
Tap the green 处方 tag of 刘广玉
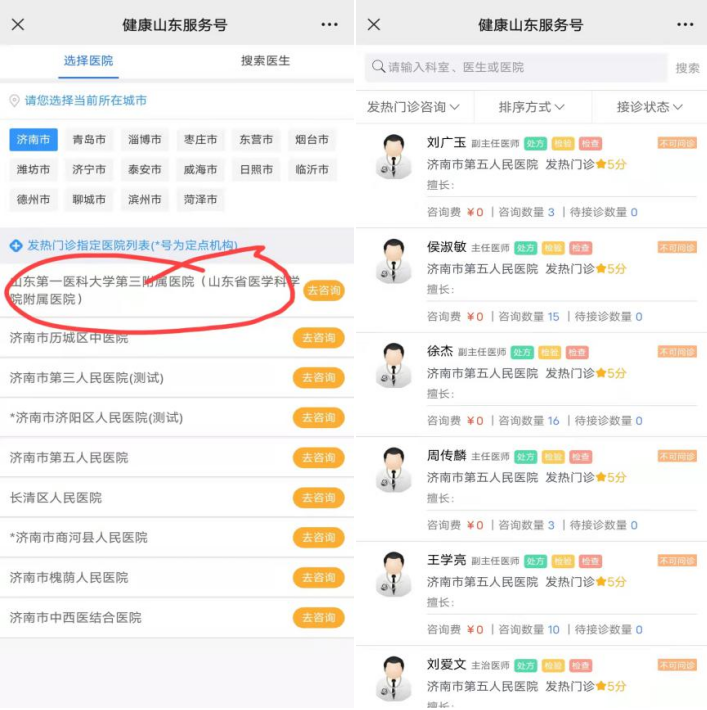(x=535, y=144)
